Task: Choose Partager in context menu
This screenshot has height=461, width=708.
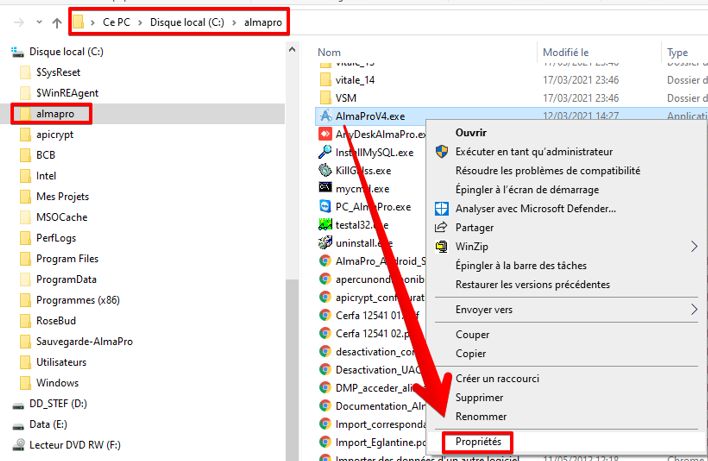Action: [474, 228]
